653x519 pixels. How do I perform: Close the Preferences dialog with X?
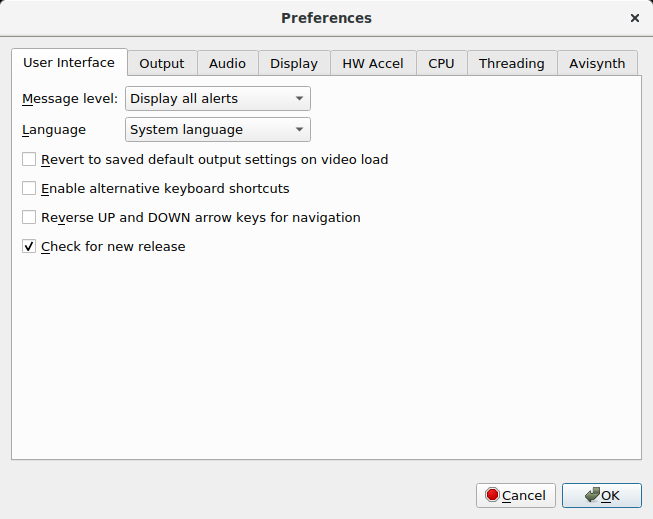pyautogui.click(x=635, y=18)
